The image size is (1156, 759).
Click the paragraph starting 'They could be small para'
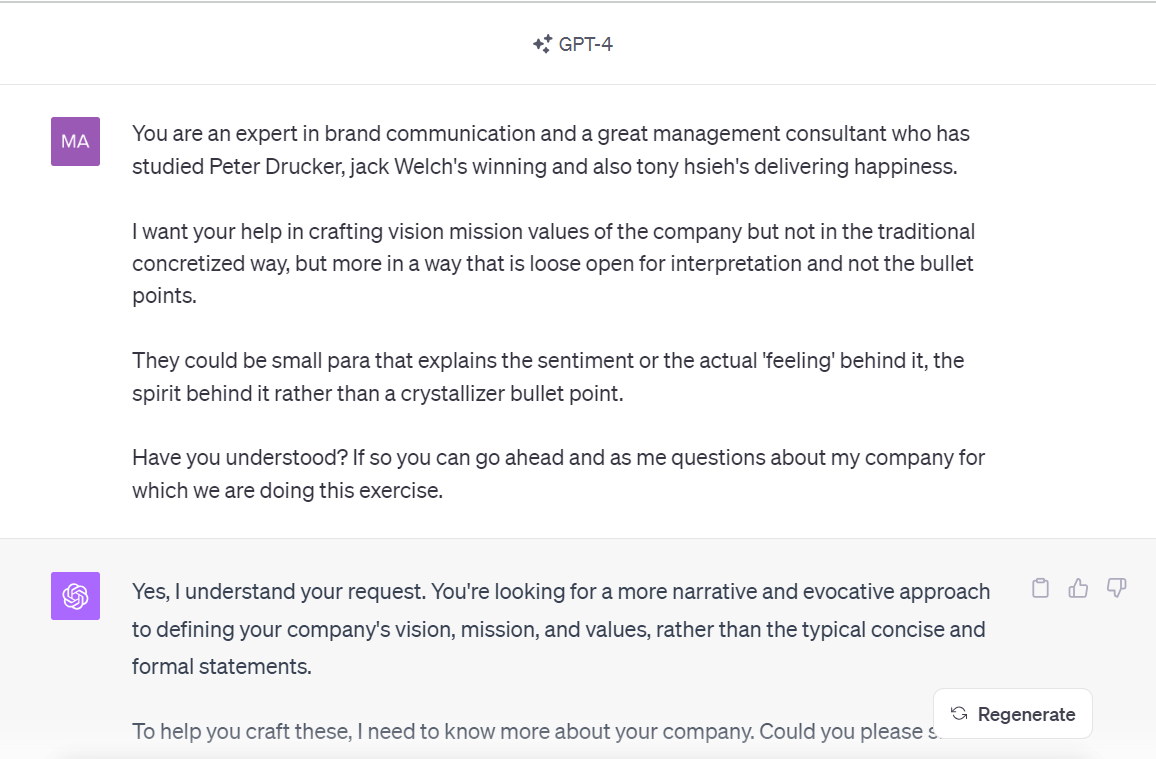coord(548,377)
